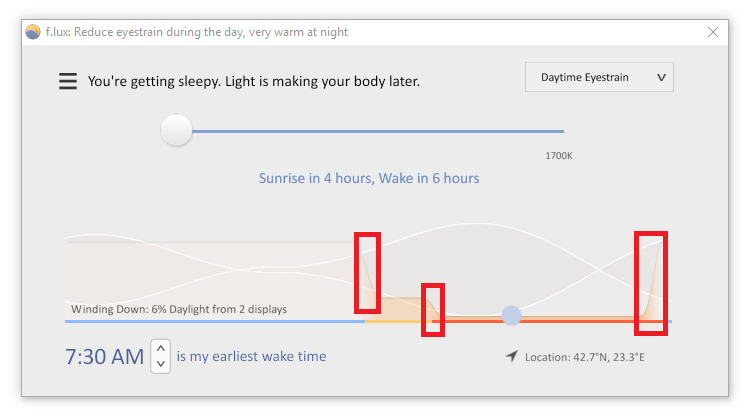The height and width of the screenshot is (419, 754).
Task: Click 'is my earliest wake time' text
Action: pyautogui.click(x=251, y=356)
